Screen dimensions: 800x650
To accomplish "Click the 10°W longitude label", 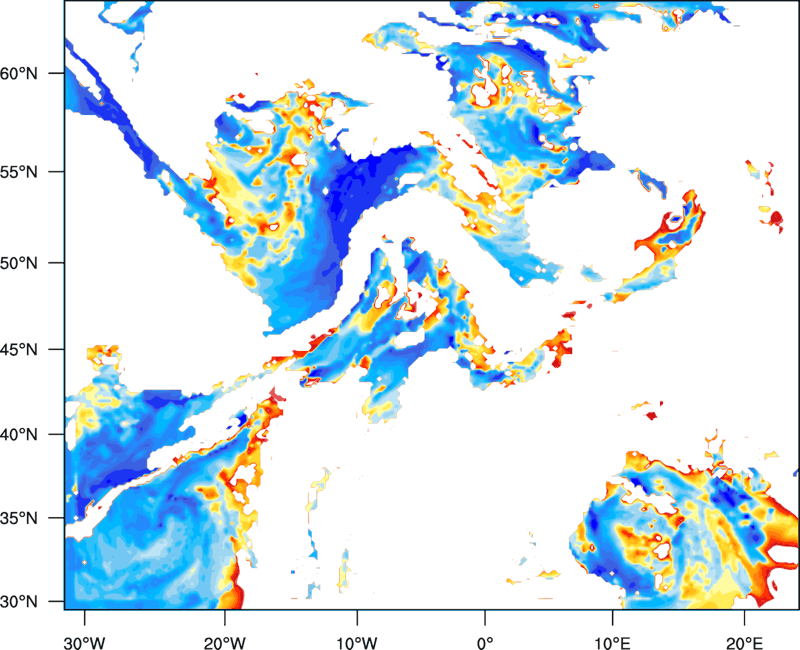I will pyautogui.click(x=357, y=643).
